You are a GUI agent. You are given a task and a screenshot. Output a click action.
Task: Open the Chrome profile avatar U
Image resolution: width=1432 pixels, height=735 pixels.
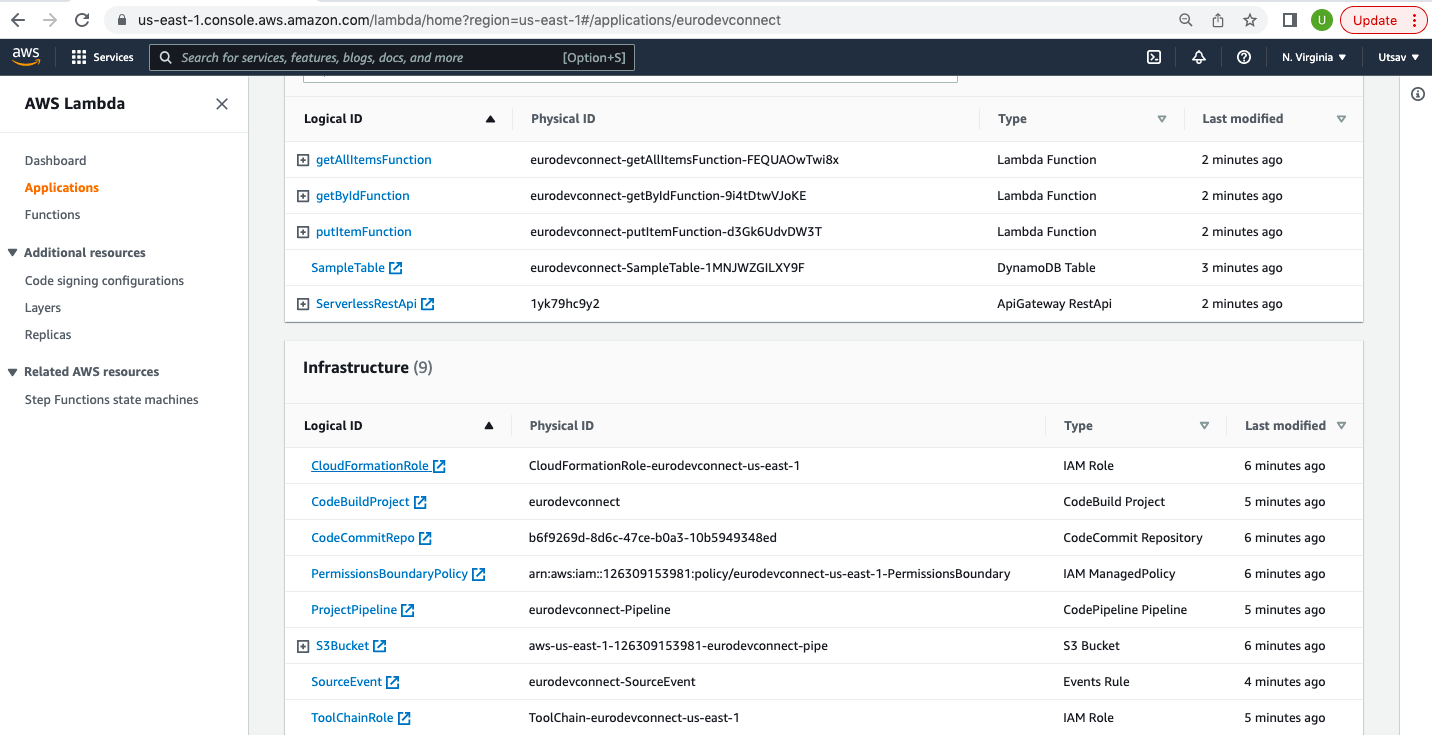[1322, 20]
